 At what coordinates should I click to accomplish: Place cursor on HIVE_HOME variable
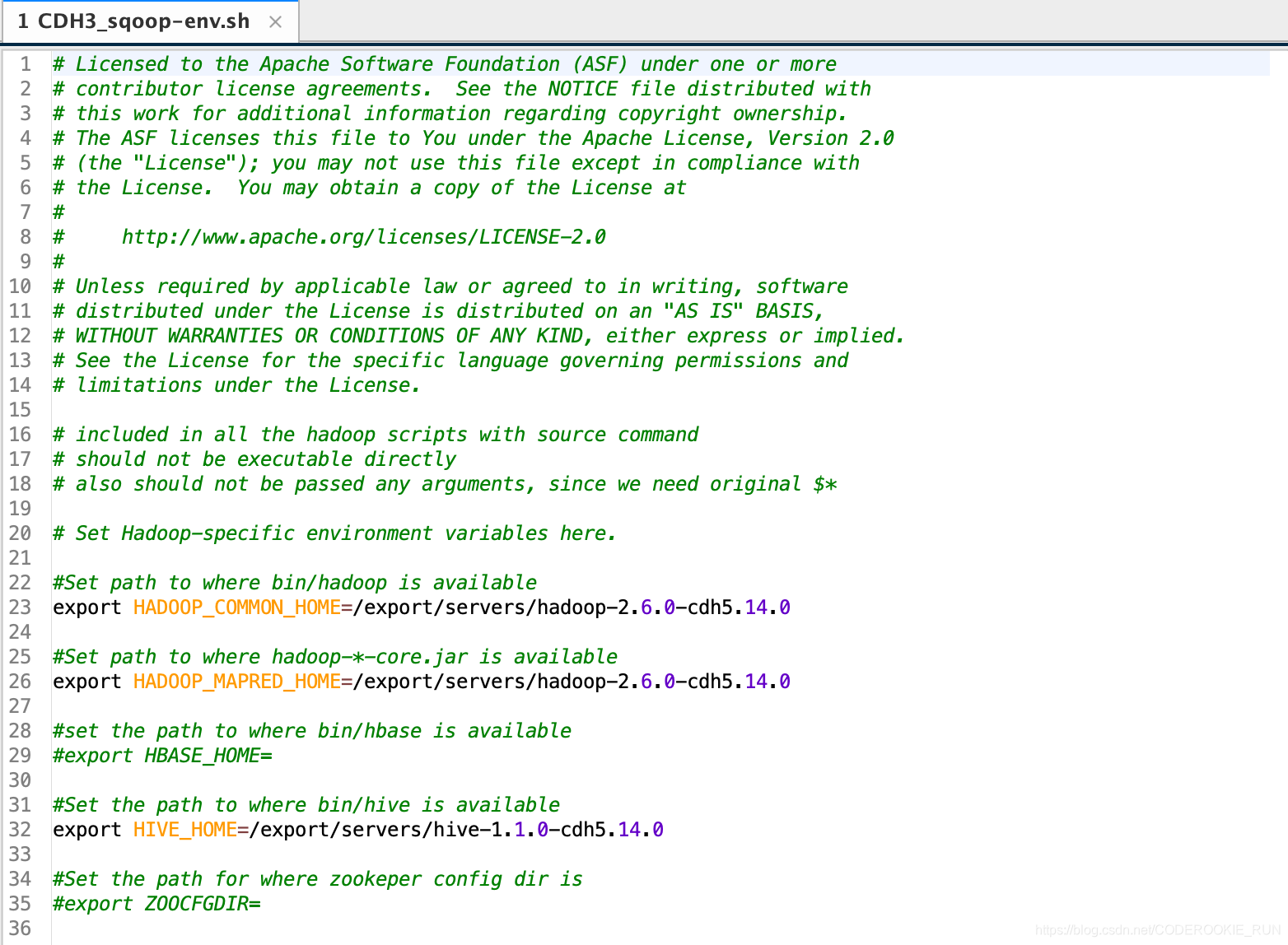[x=185, y=830]
